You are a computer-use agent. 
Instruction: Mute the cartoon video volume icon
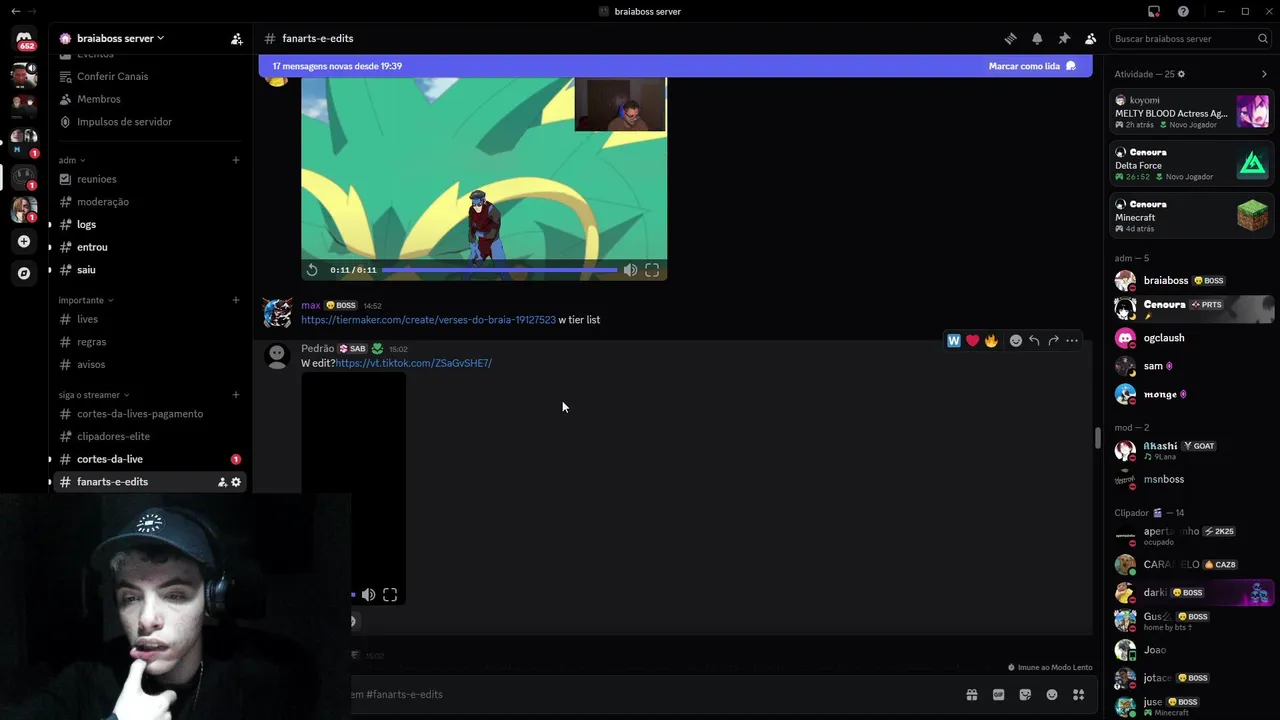click(x=630, y=270)
